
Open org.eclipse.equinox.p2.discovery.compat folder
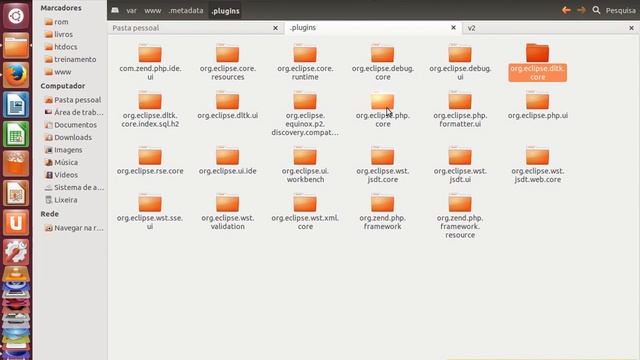(305, 113)
